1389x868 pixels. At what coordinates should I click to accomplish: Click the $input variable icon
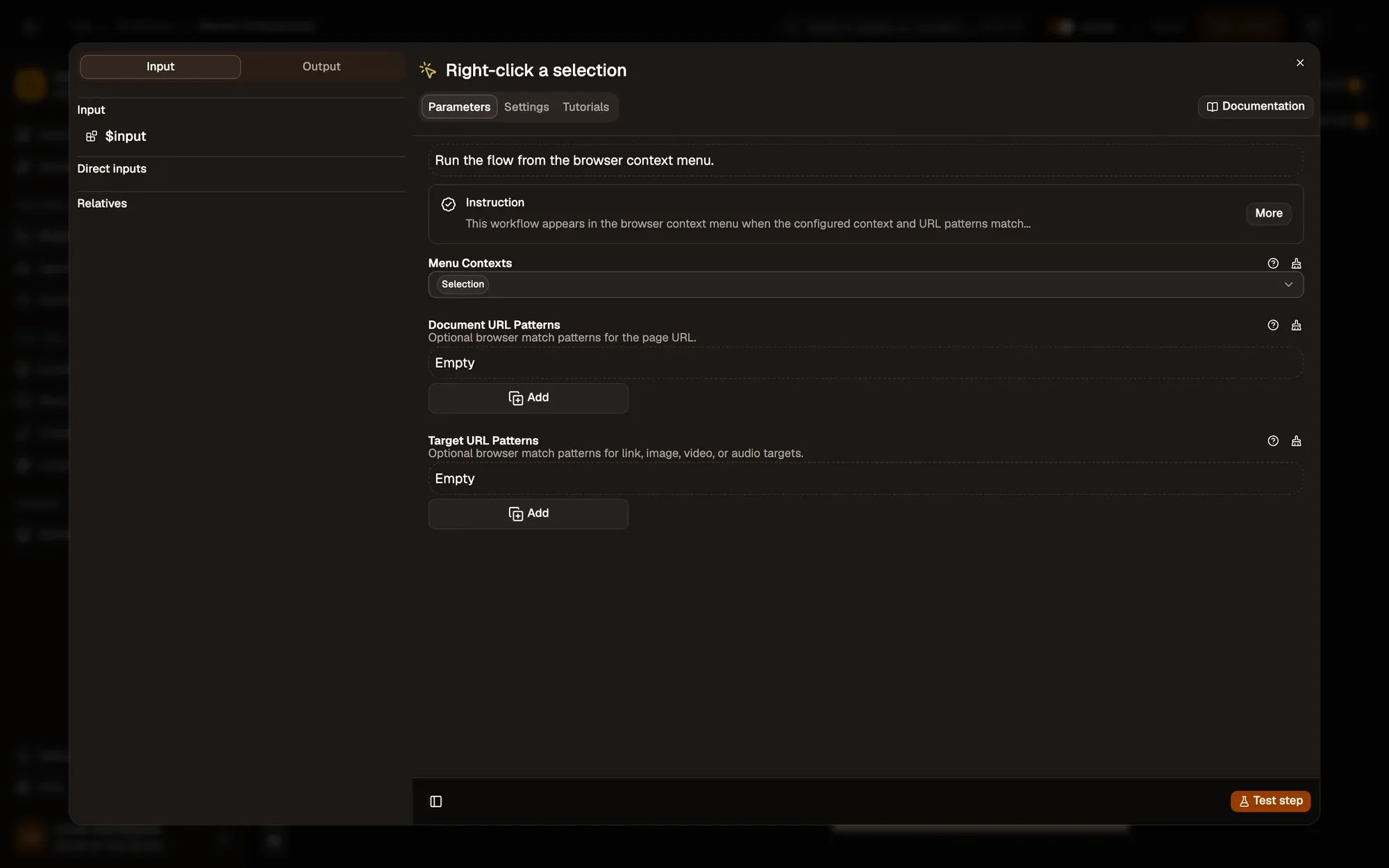[91, 136]
